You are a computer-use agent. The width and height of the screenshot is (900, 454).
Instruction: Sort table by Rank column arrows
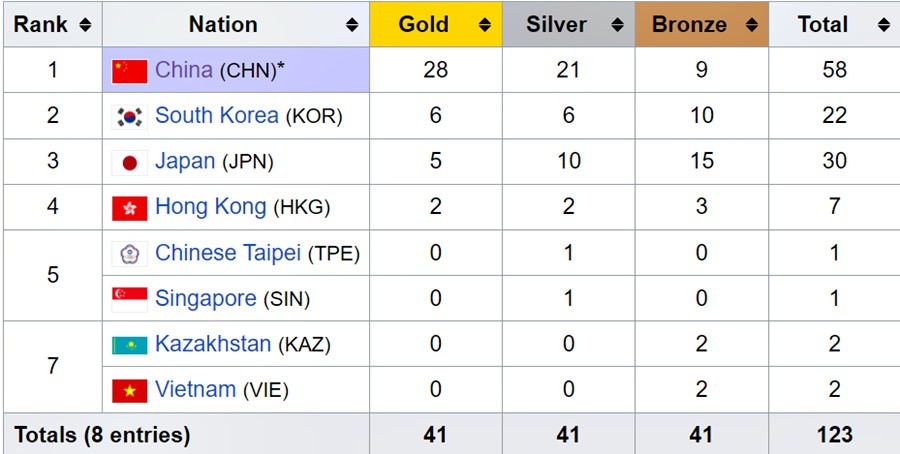[84, 25]
